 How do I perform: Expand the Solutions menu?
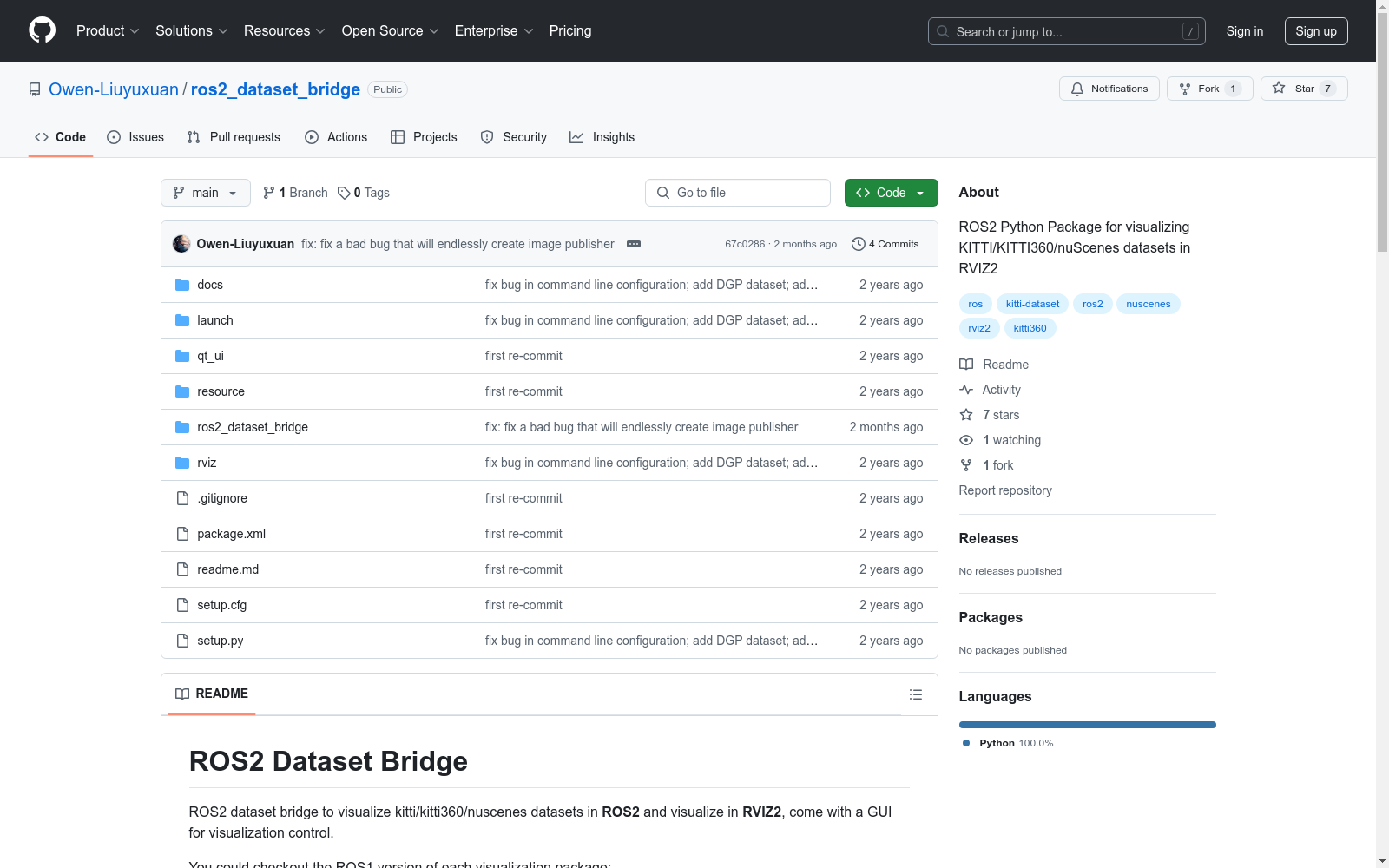click(x=192, y=31)
